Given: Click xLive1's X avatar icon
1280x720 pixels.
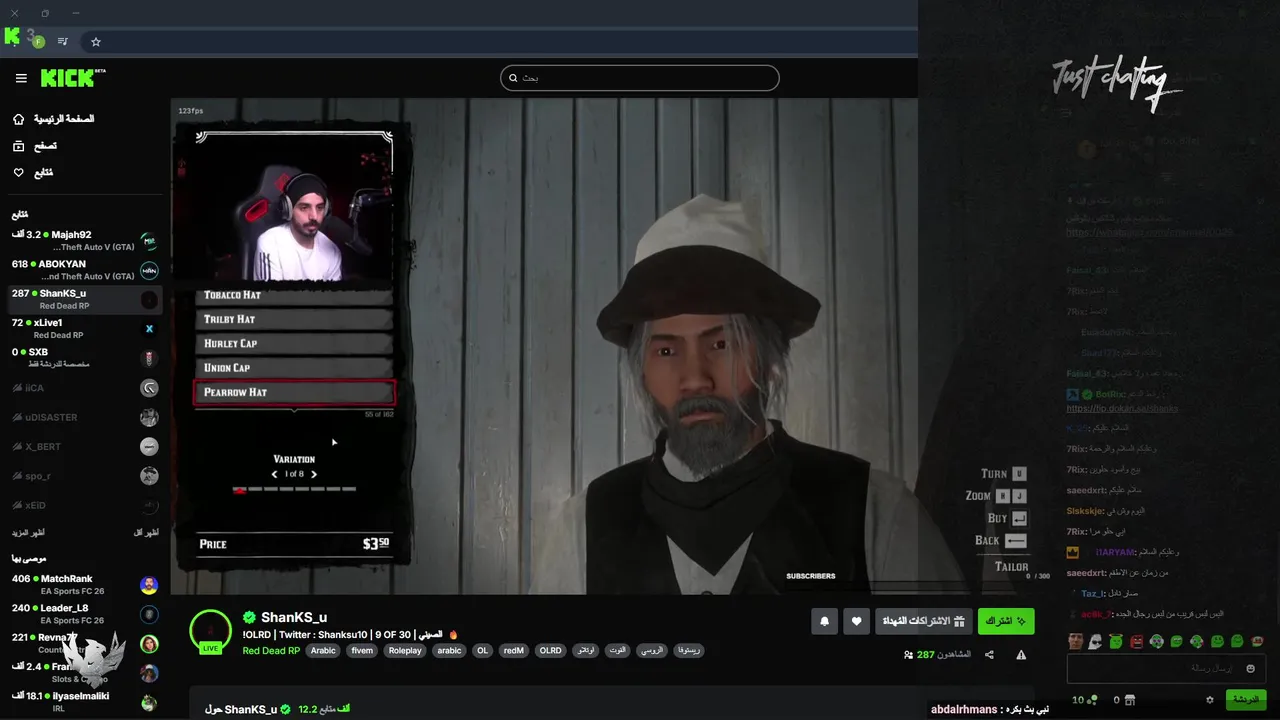Looking at the screenshot, I should point(149,329).
